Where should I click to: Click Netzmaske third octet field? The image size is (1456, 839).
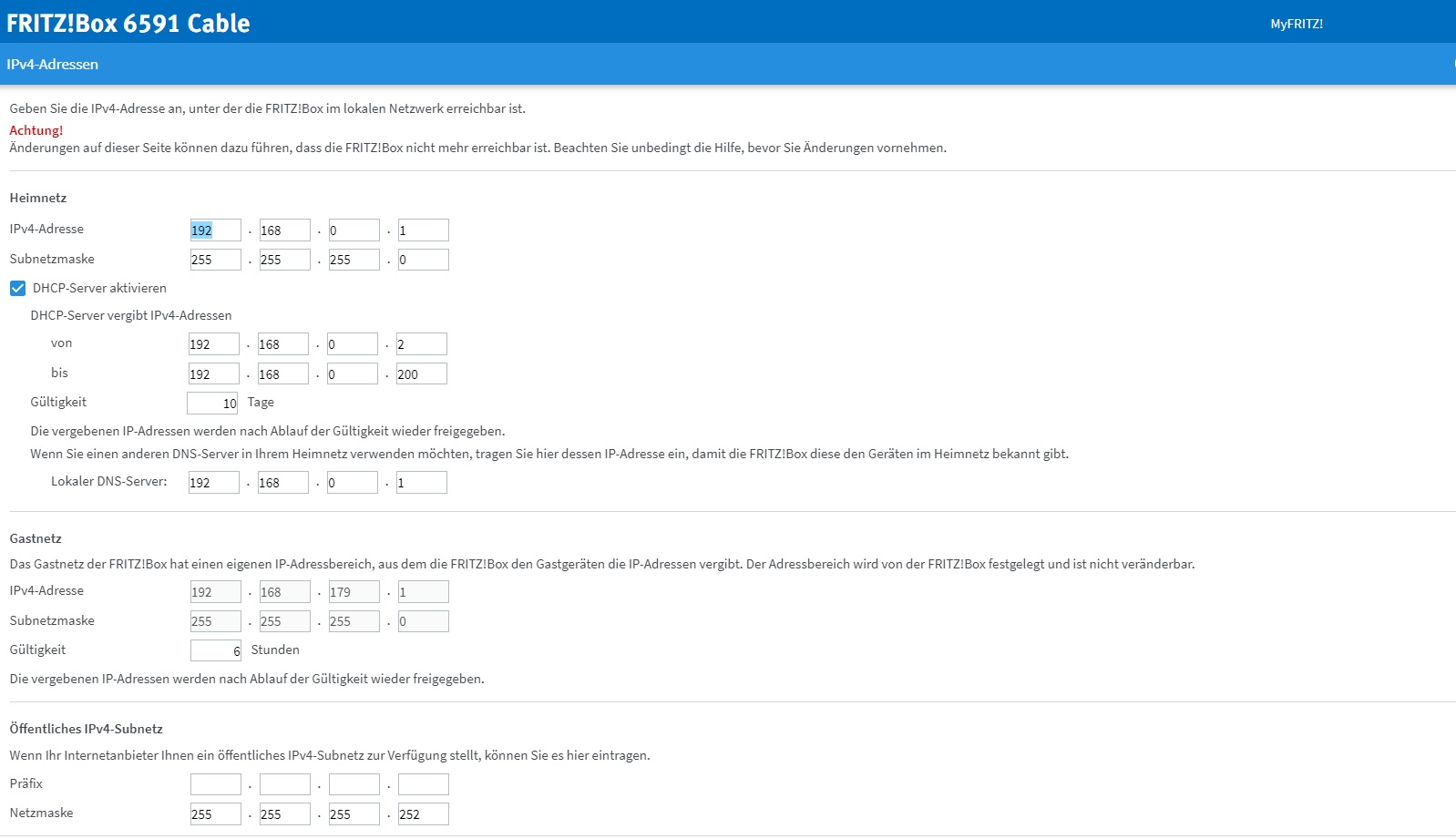(354, 814)
